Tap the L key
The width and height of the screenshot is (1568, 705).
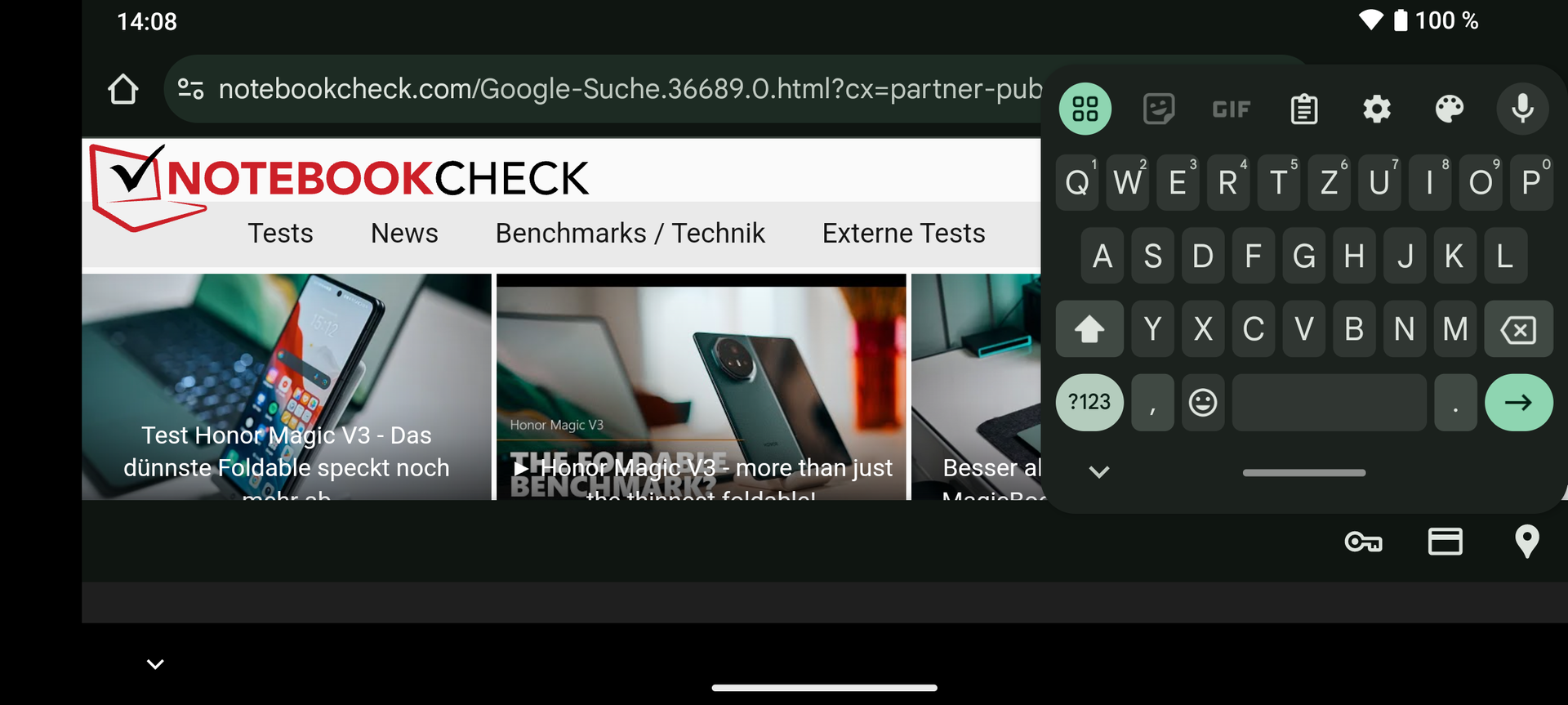(1506, 256)
